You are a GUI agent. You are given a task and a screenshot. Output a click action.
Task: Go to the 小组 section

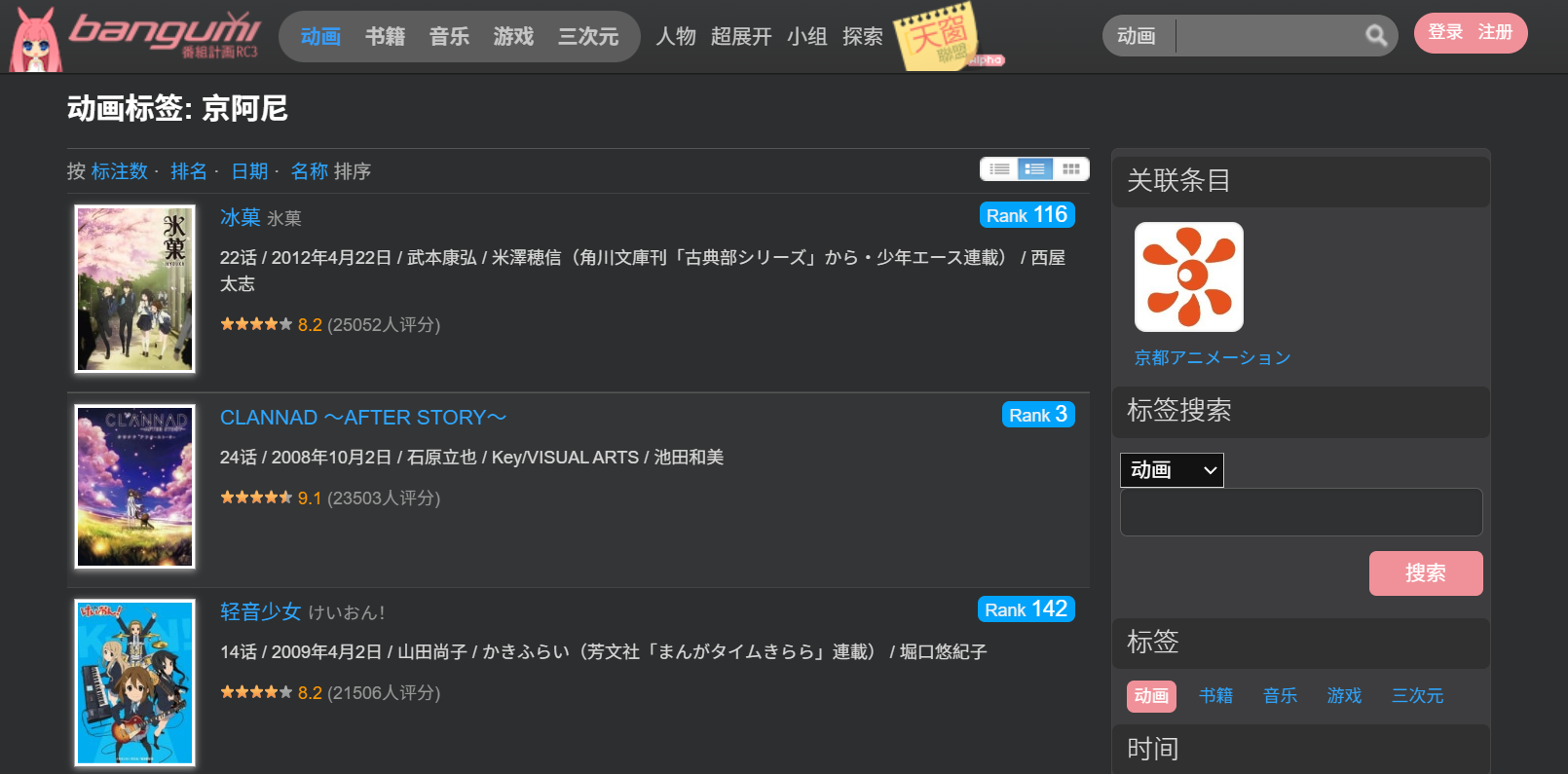[807, 37]
